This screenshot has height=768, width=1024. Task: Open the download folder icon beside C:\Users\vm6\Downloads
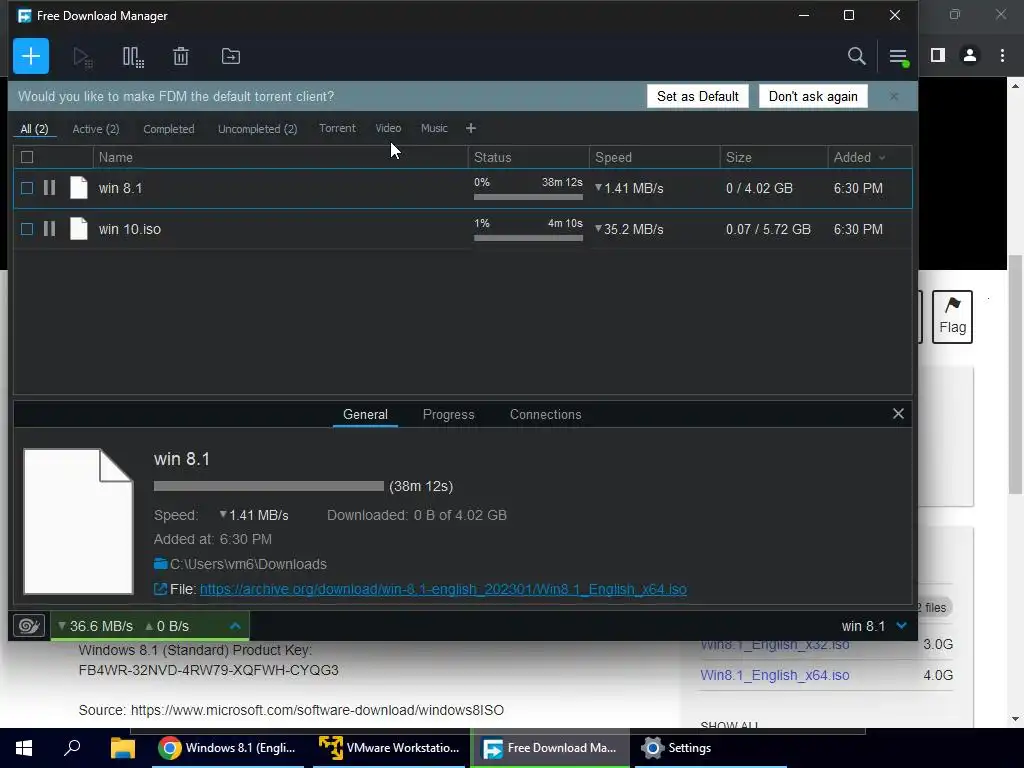pyautogui.click(x=161, y=564)
